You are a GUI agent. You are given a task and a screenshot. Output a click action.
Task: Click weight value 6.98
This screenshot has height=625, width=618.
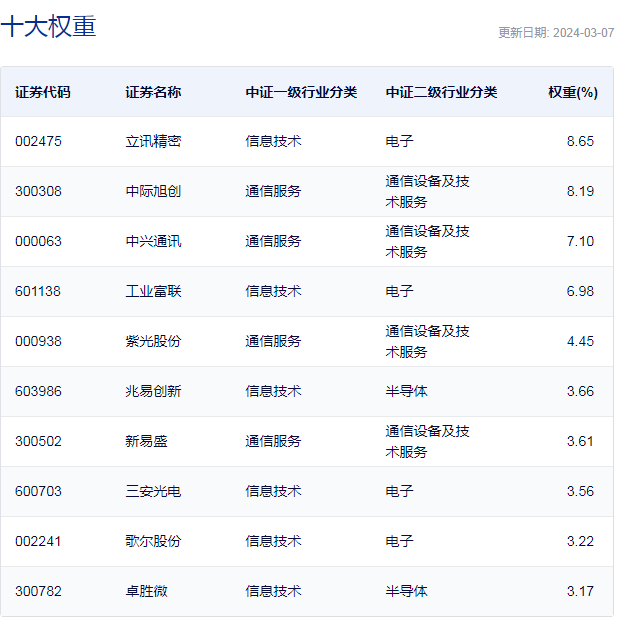tap(580, 291)
